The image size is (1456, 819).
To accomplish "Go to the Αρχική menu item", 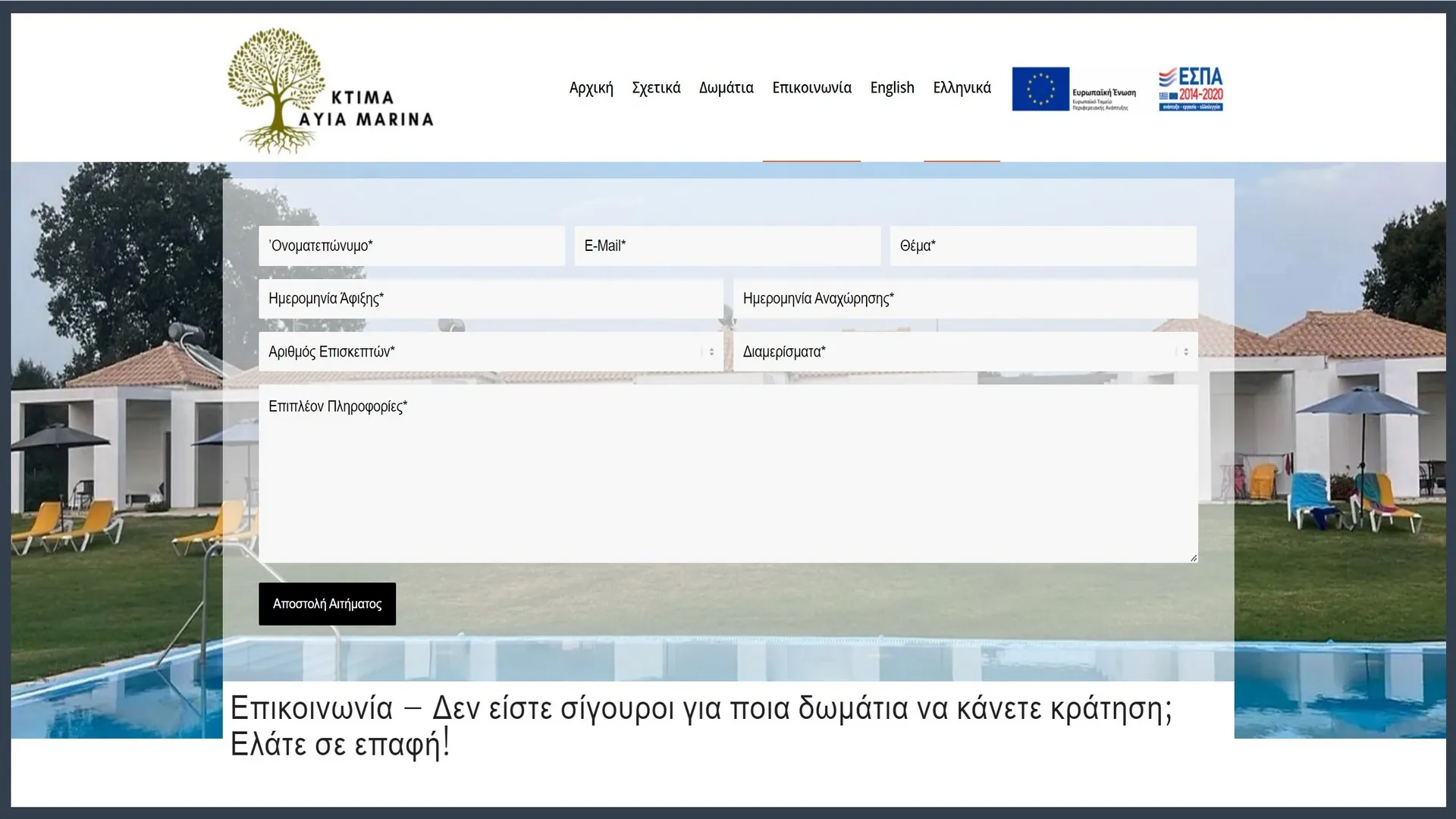I will tap(591, 88).
